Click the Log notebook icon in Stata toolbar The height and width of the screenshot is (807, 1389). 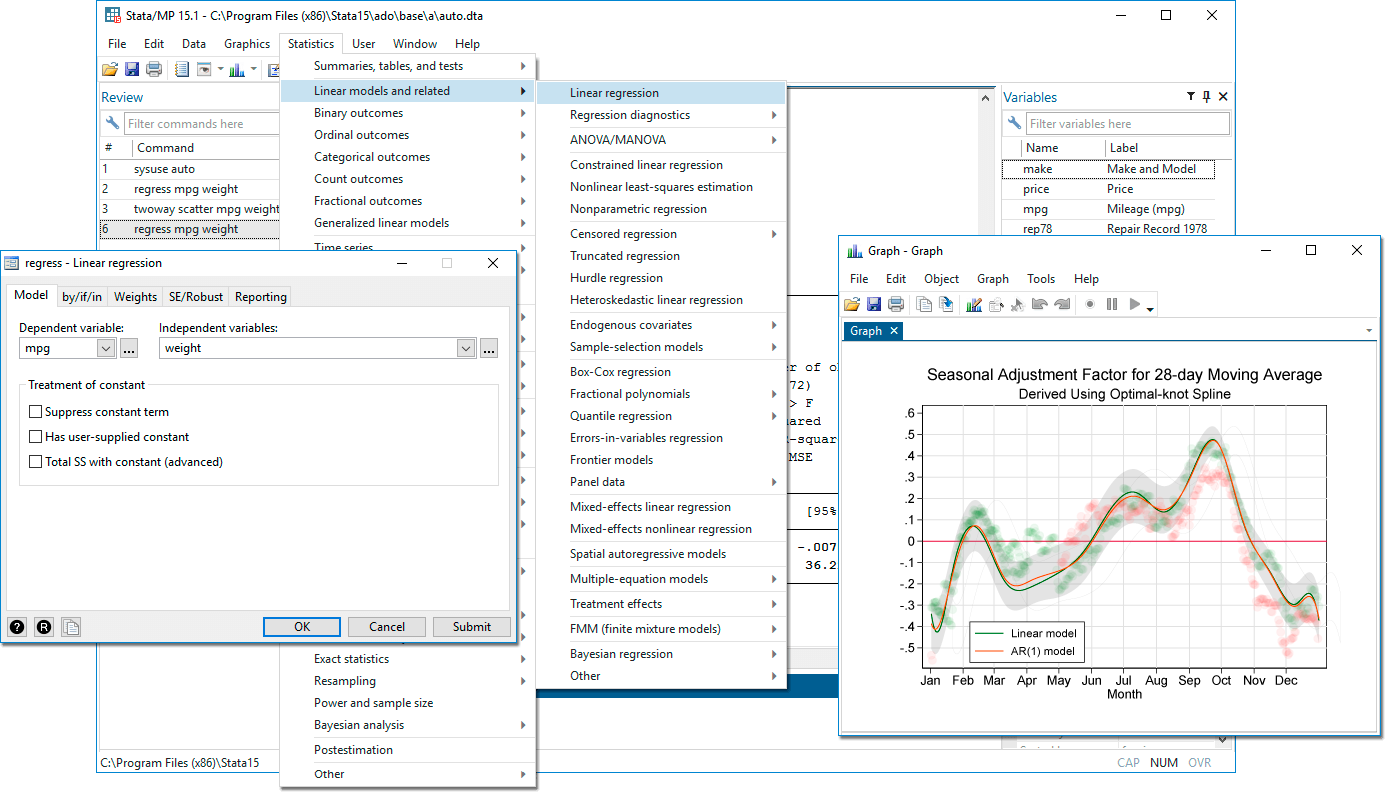tap(182, 70)
